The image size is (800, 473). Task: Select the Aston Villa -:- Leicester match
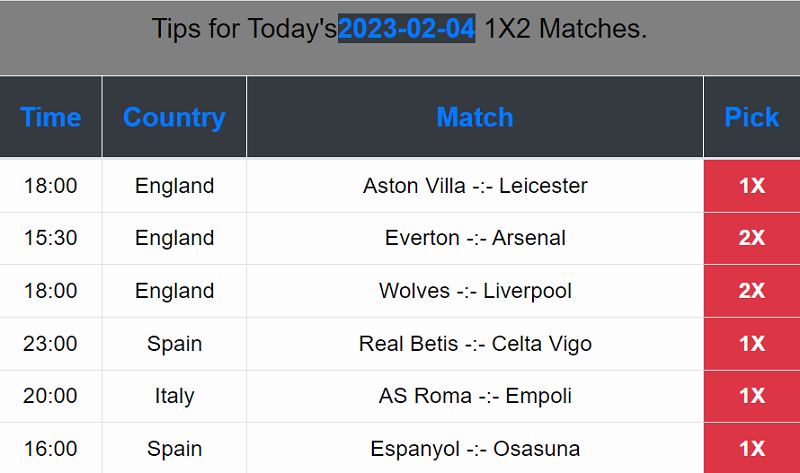point(475,186)
